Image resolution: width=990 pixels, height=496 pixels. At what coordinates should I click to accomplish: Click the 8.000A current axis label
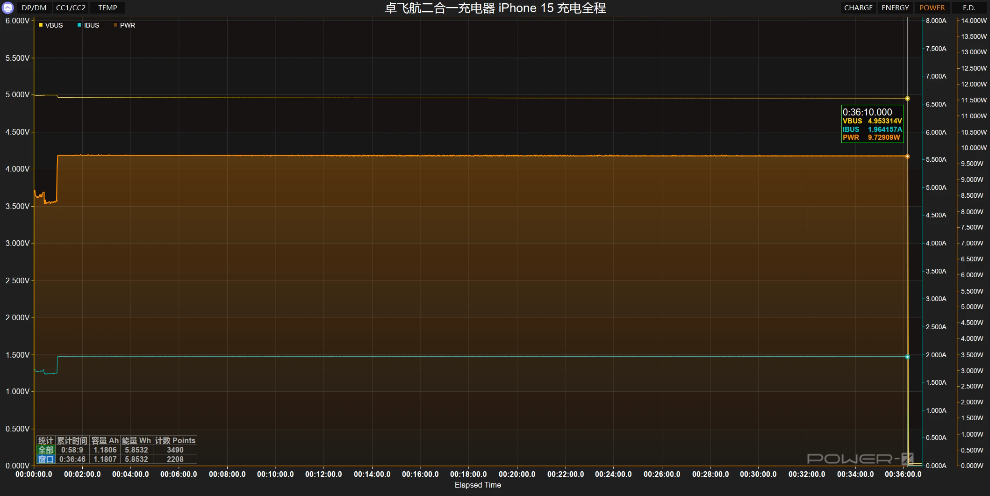936,21
